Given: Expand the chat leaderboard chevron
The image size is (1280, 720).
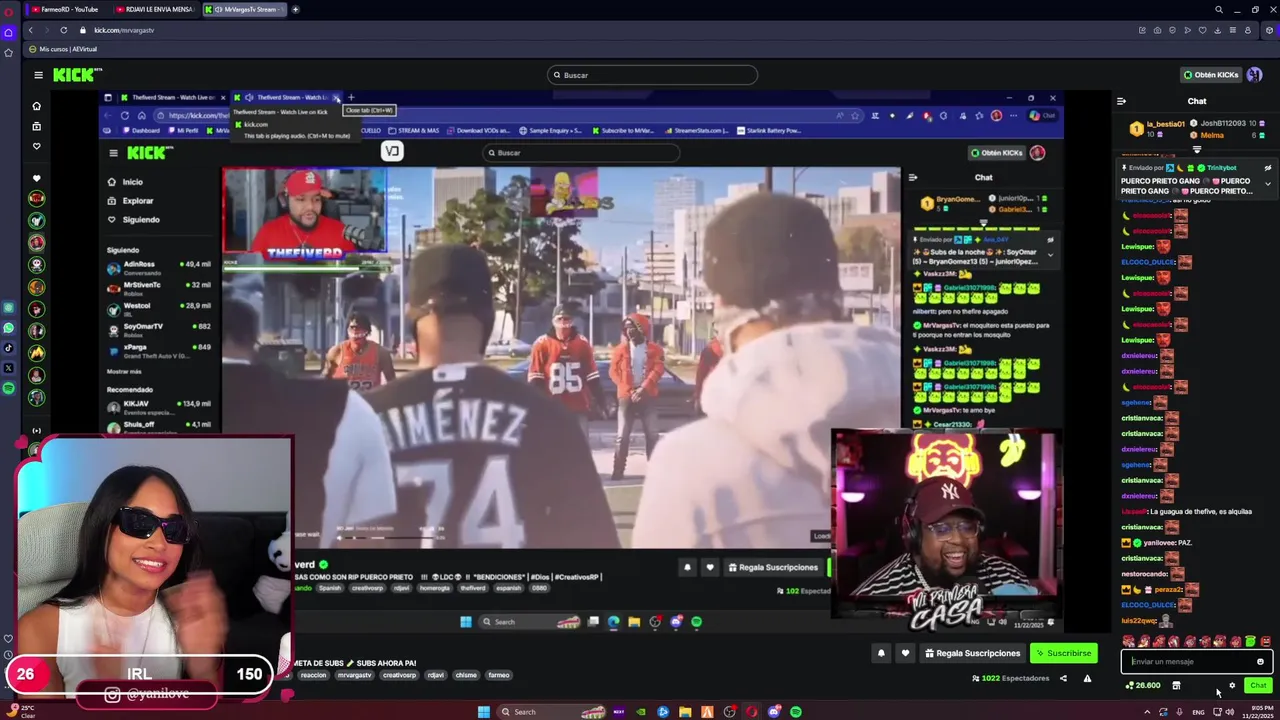Looking at the screenshot, I should [x=1197, y=150].
